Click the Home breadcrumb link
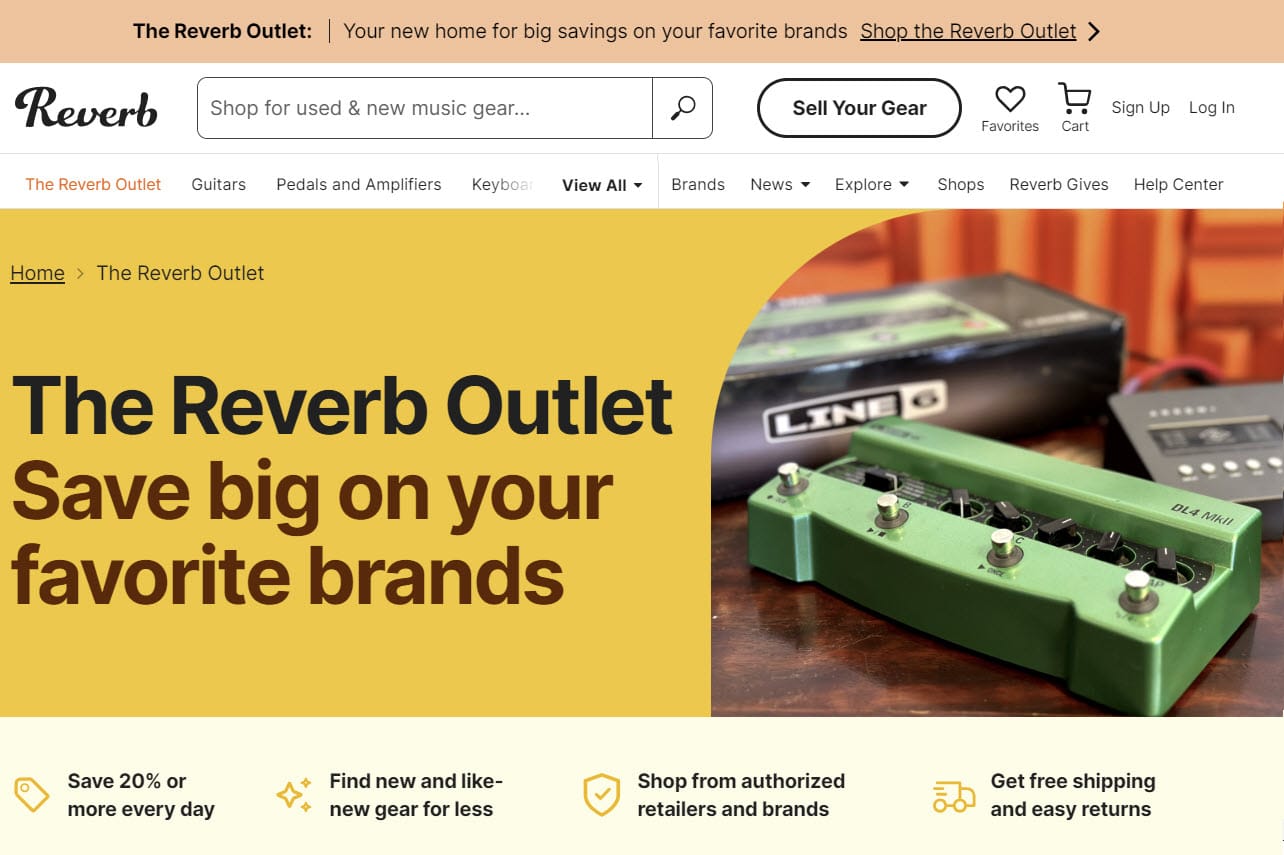 tap(37, 273)
